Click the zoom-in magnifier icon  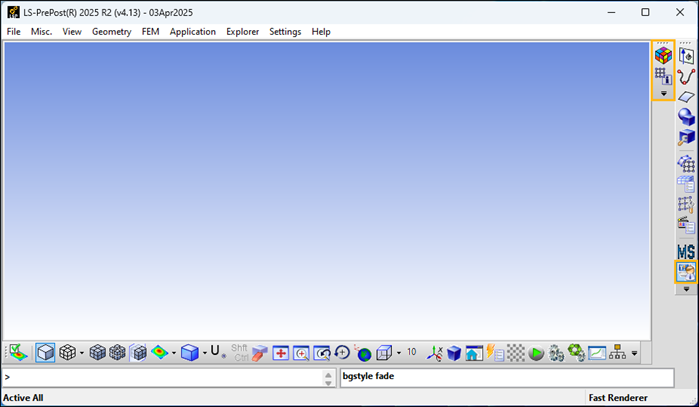(x=301, y=353)
